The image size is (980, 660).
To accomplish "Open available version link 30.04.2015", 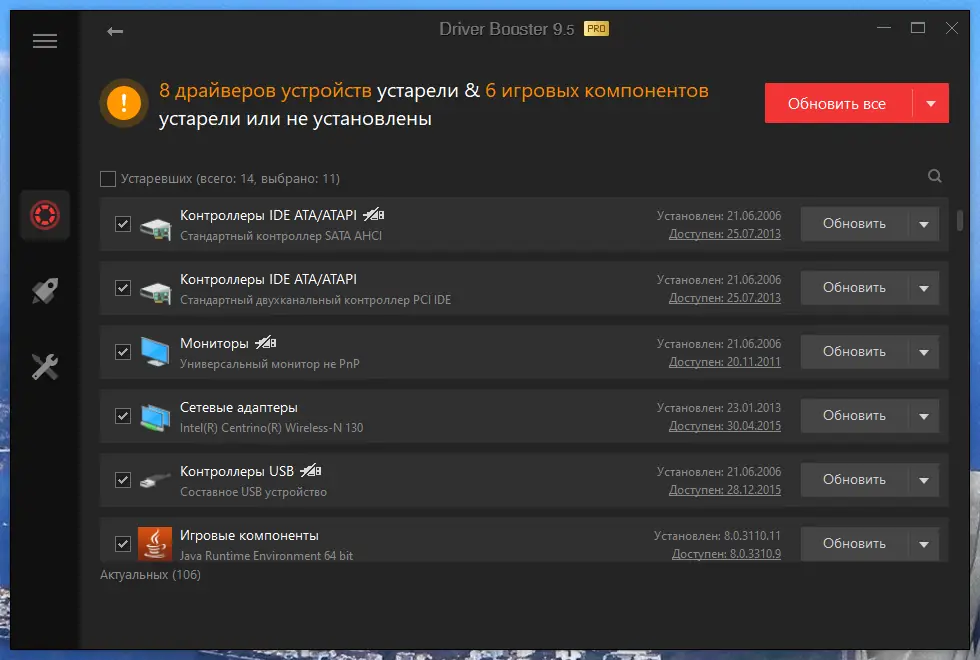I will pos(725,426).
